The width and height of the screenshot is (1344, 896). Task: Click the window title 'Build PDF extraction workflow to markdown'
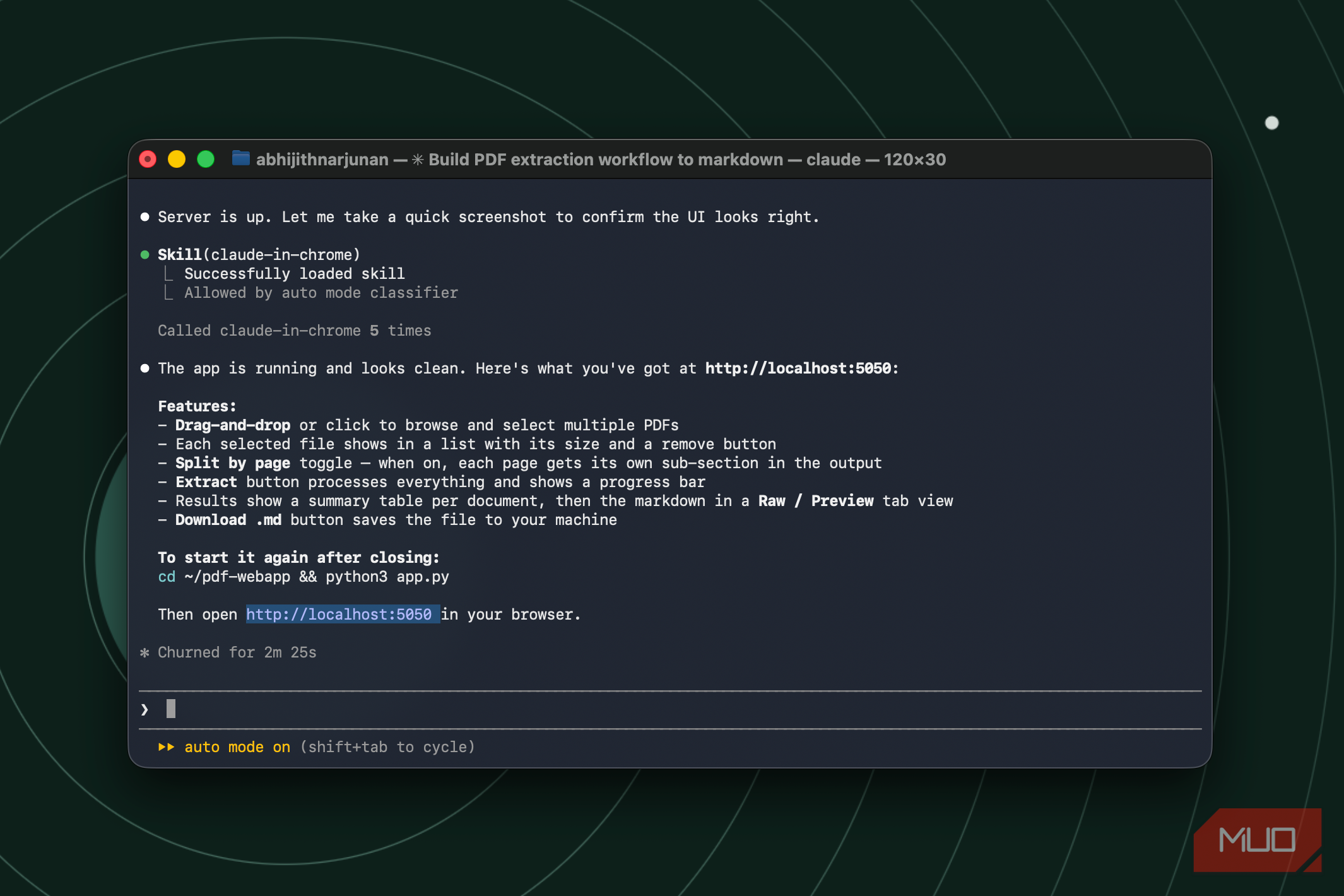click(x=606, y=159)
